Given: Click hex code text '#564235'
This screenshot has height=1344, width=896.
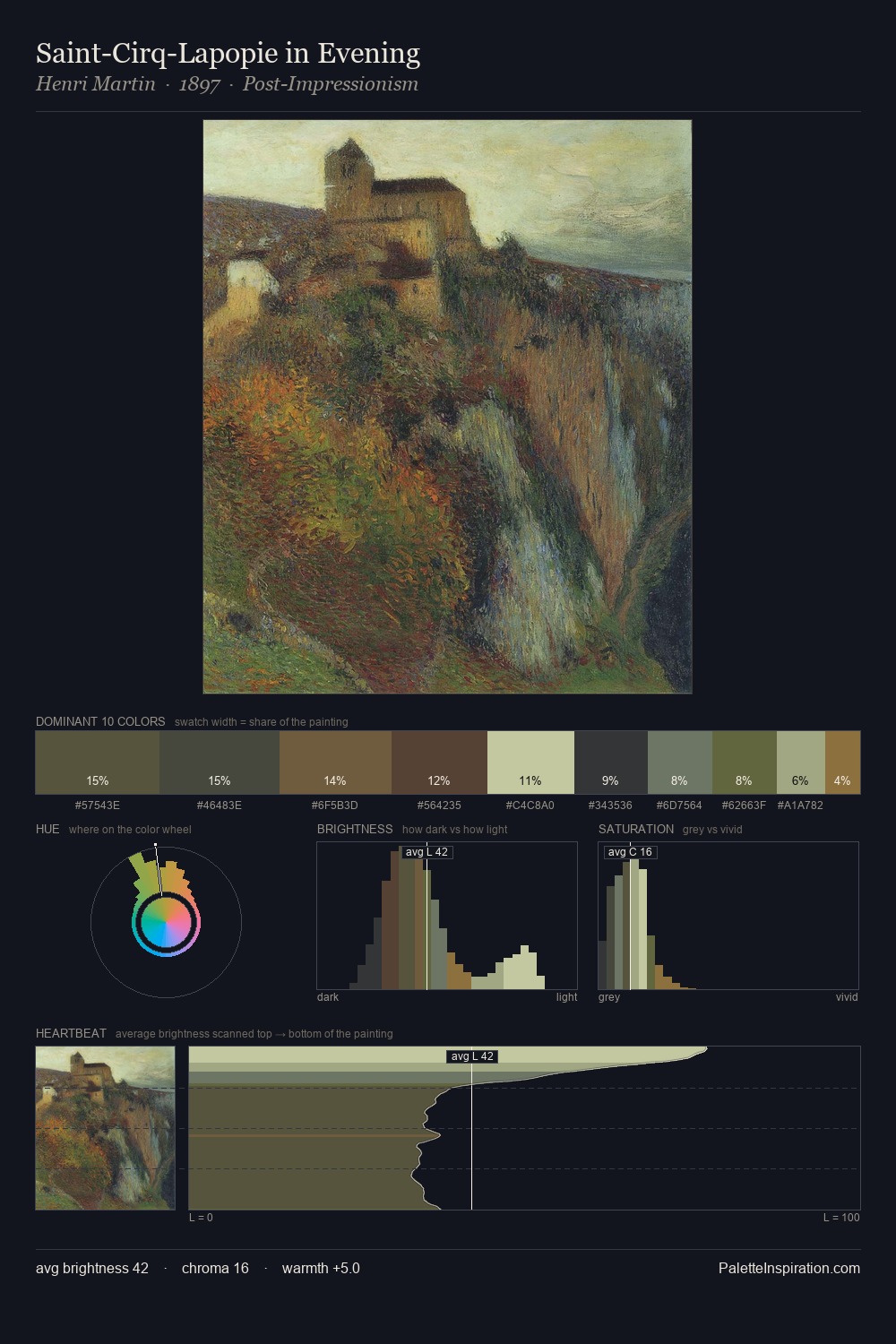Looking at the screenshot, I should pos(439,805).
